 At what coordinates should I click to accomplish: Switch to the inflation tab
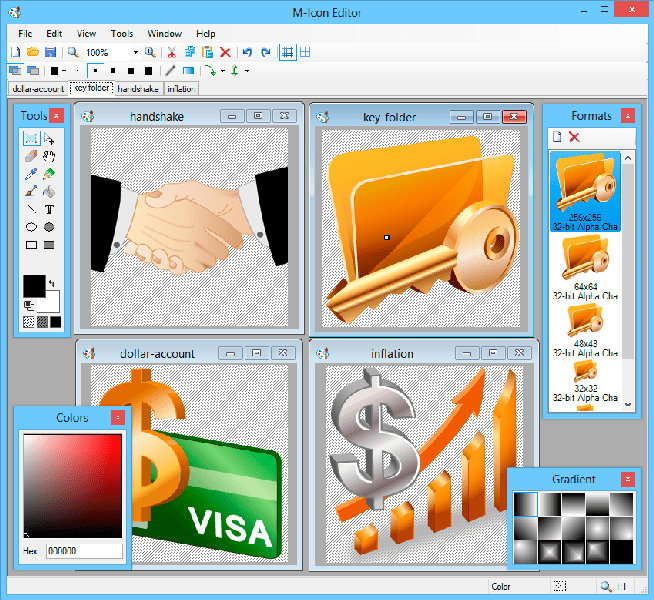pos(181,89)
